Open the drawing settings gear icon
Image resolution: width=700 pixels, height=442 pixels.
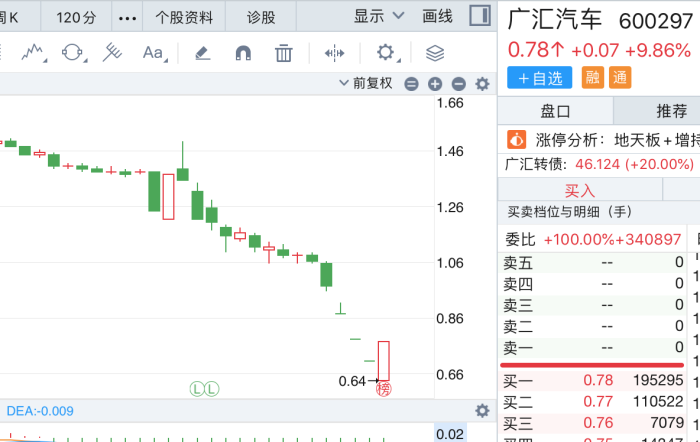pos(387,53)
